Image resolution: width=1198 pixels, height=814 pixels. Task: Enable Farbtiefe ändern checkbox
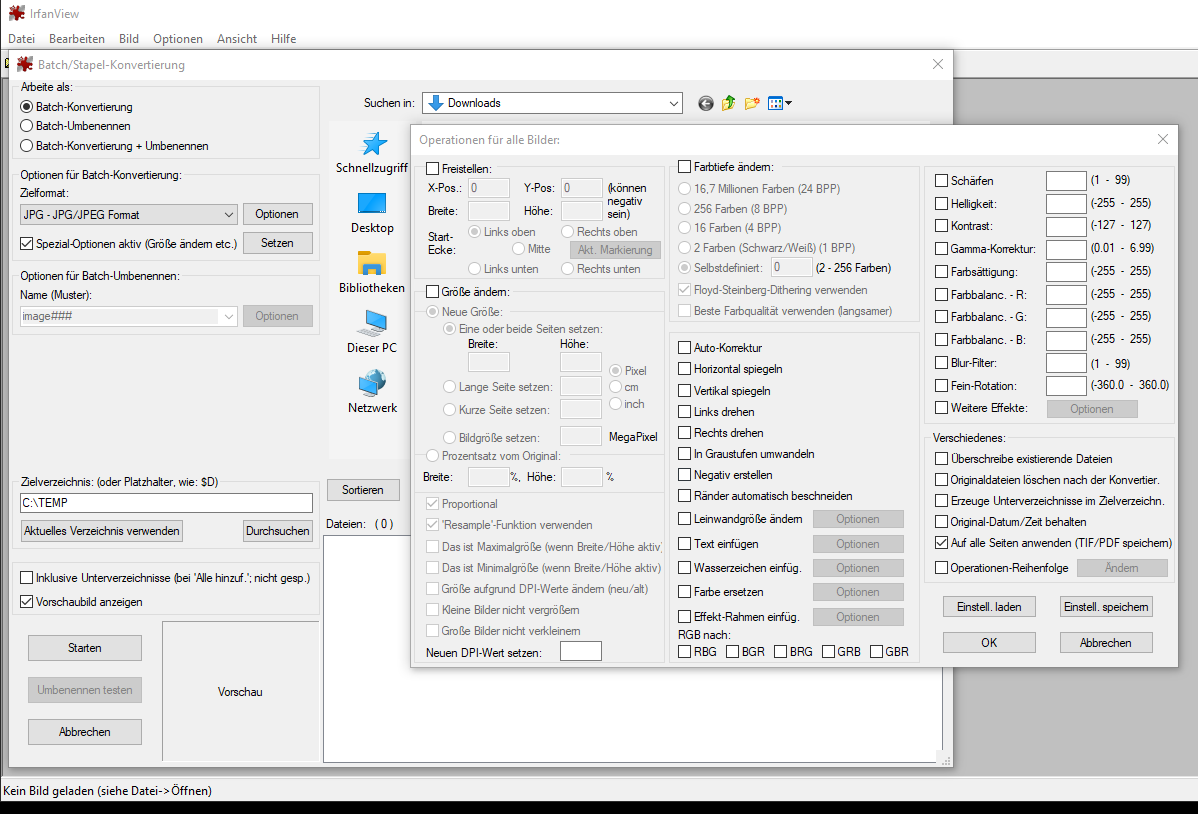[x=685, y=167]
